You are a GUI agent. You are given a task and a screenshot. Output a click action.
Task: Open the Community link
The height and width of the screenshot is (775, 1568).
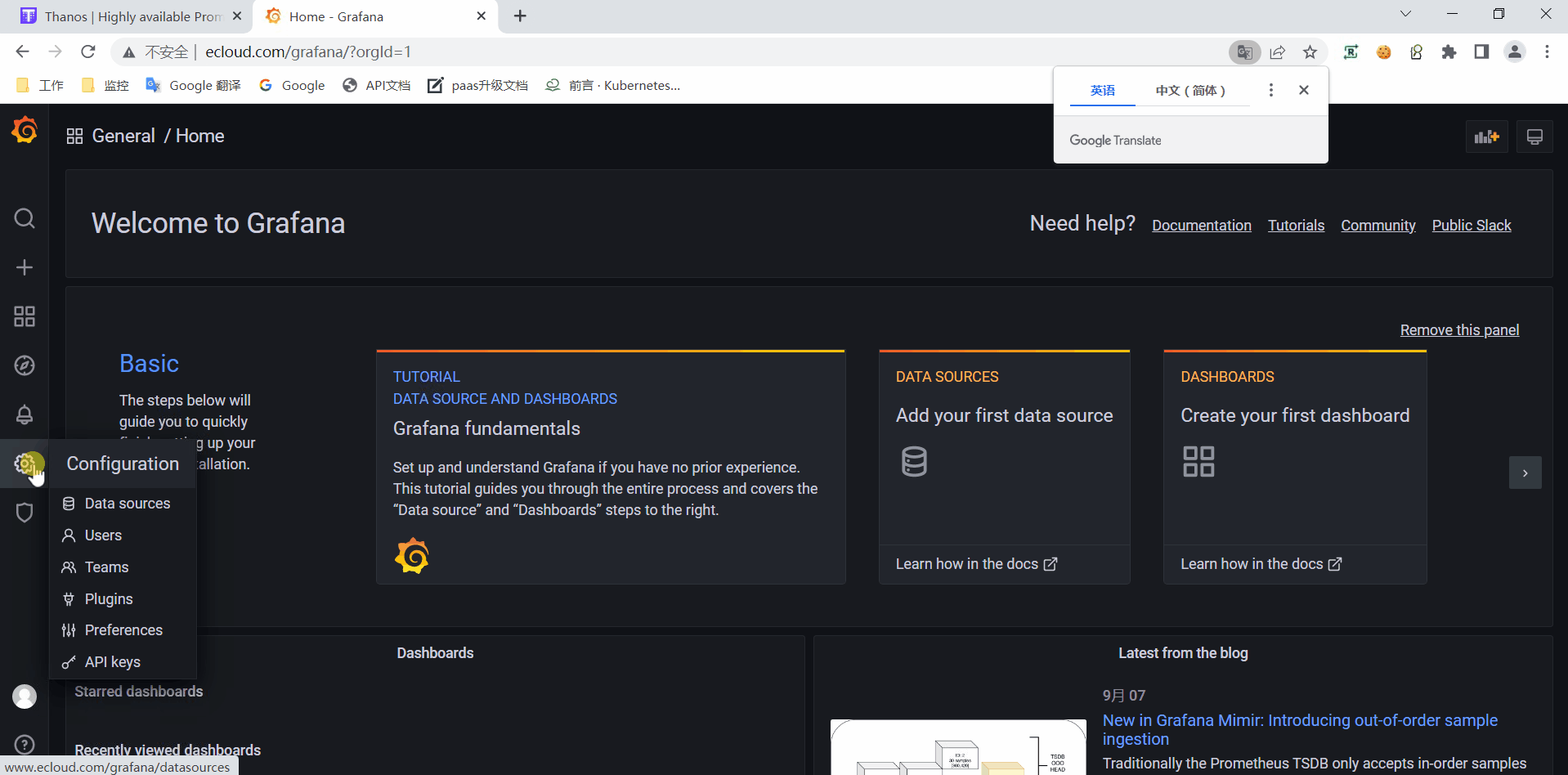click(1378, 226)
